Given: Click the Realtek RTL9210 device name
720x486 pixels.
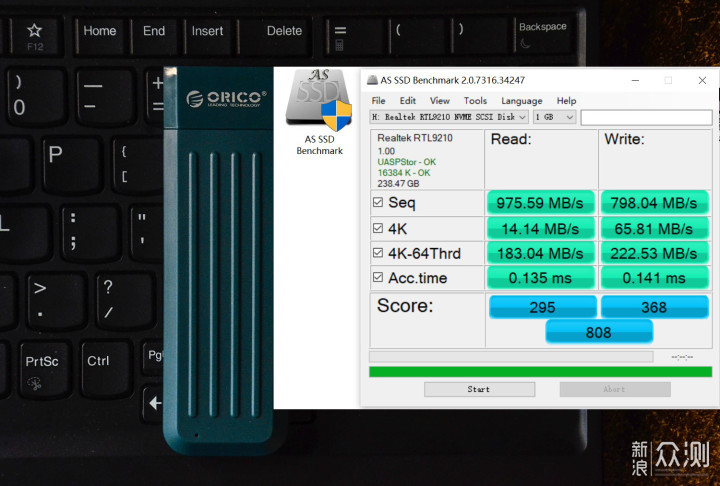Looking at the screenshot, I should click(415, 138).
